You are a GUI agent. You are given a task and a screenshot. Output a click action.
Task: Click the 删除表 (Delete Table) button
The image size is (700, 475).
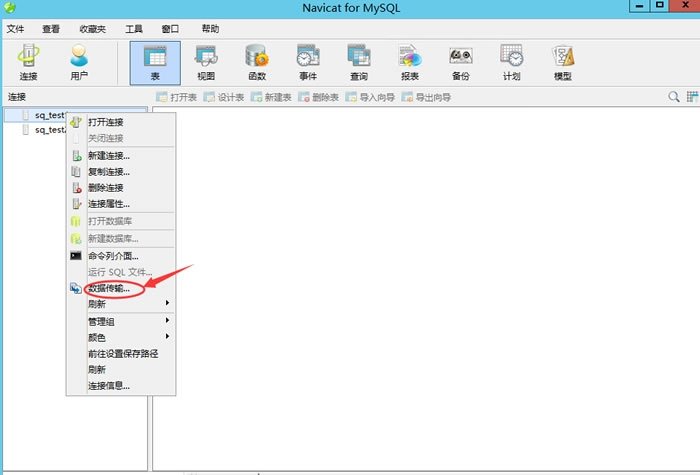318,97
